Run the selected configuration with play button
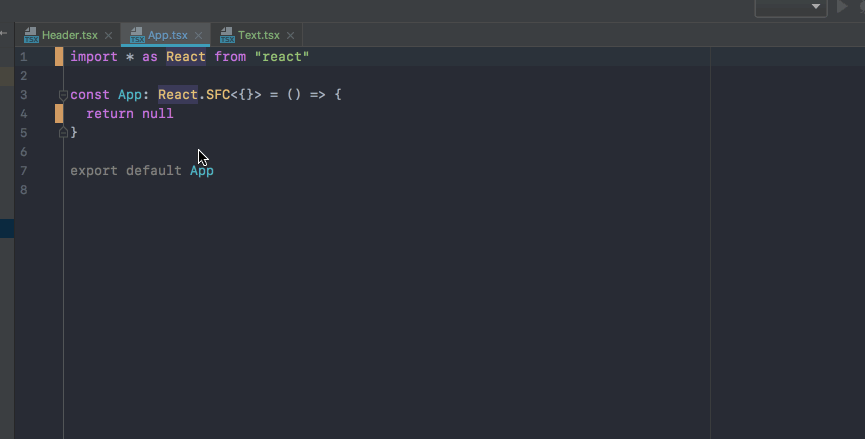Viewport: 865px width, 439px height. click(842, 7)
